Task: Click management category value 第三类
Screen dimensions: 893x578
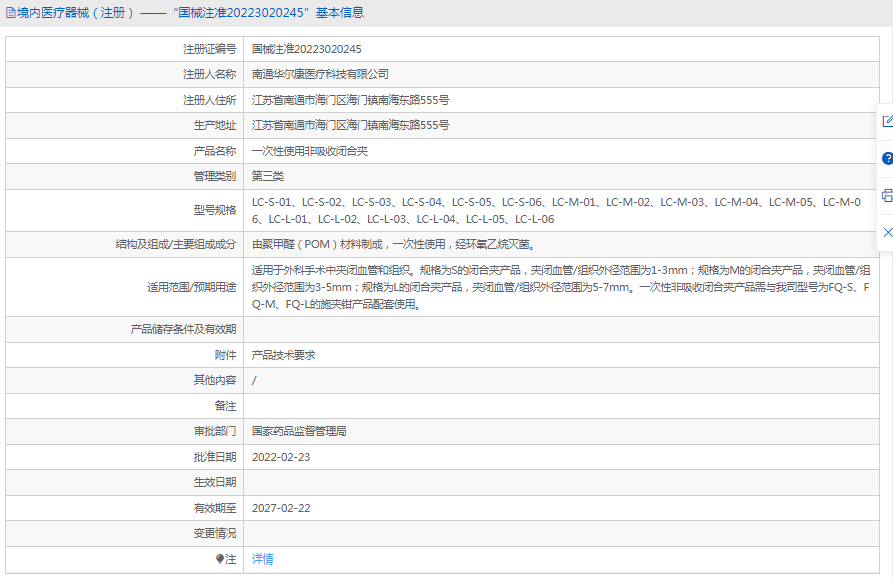Action: click(x=268, y=176)
